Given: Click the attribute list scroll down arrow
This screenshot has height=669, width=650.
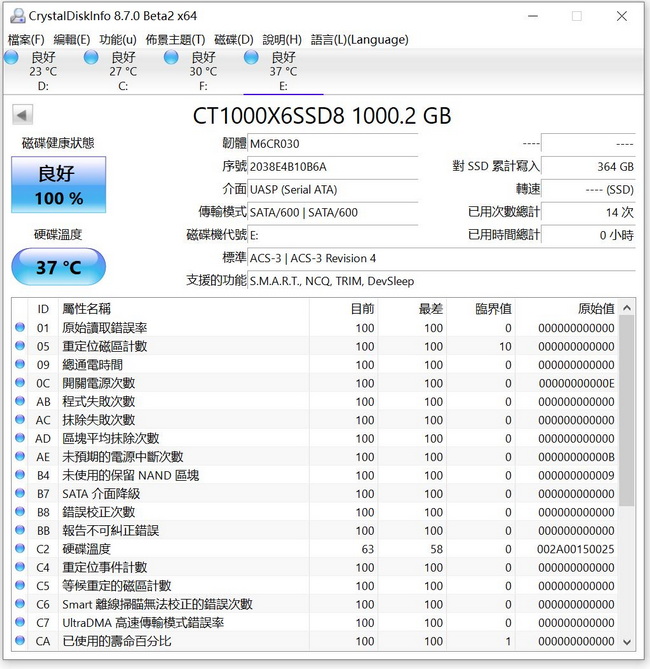Looking at the screenshot, I should click(627, 642).
